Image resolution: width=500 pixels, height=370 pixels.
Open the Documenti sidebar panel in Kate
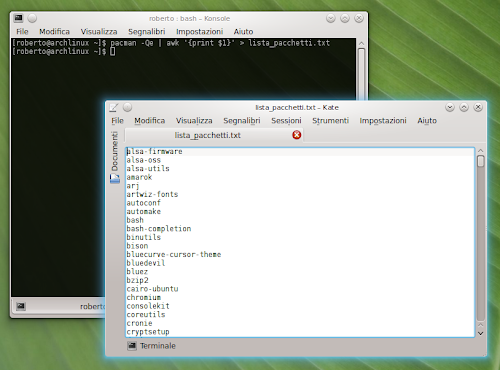pyautogui.click(x=114, y=151)
